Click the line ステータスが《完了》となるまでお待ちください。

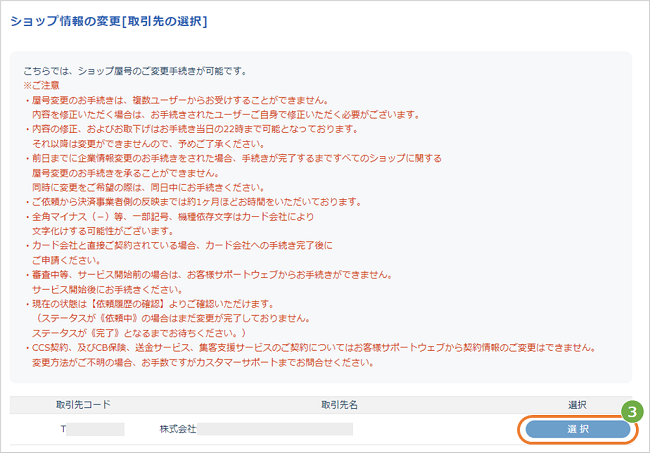tap(139, 333)
